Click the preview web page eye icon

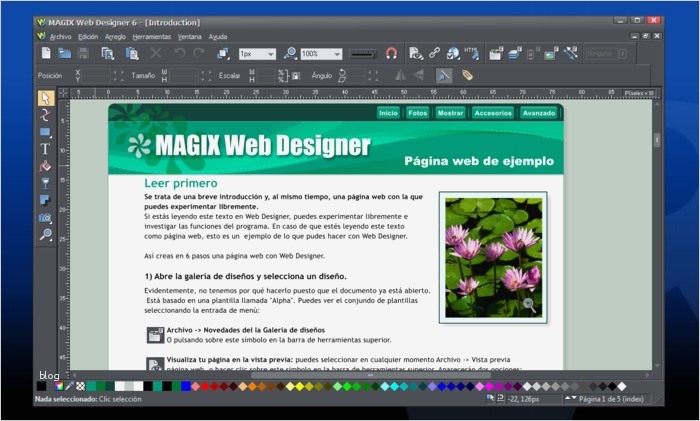[416, 54]
